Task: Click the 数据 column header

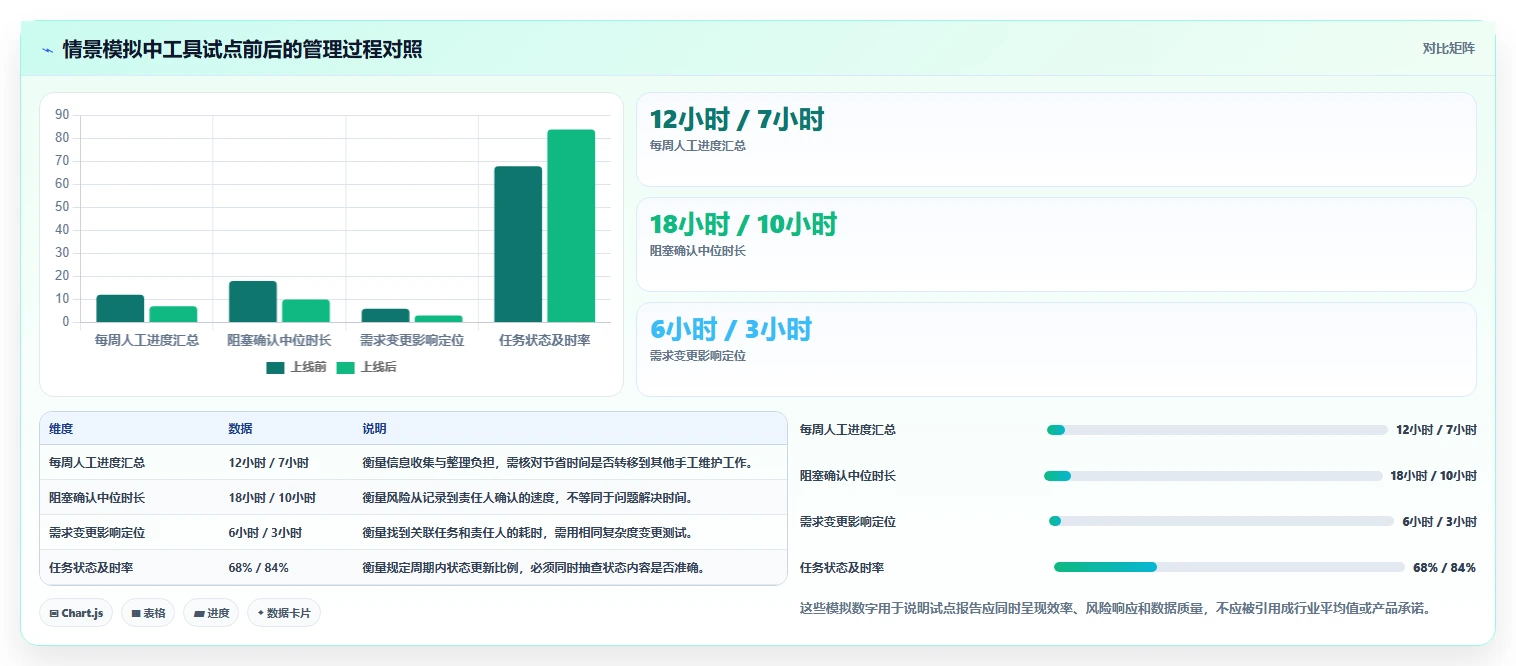Action: coord(240,429)
